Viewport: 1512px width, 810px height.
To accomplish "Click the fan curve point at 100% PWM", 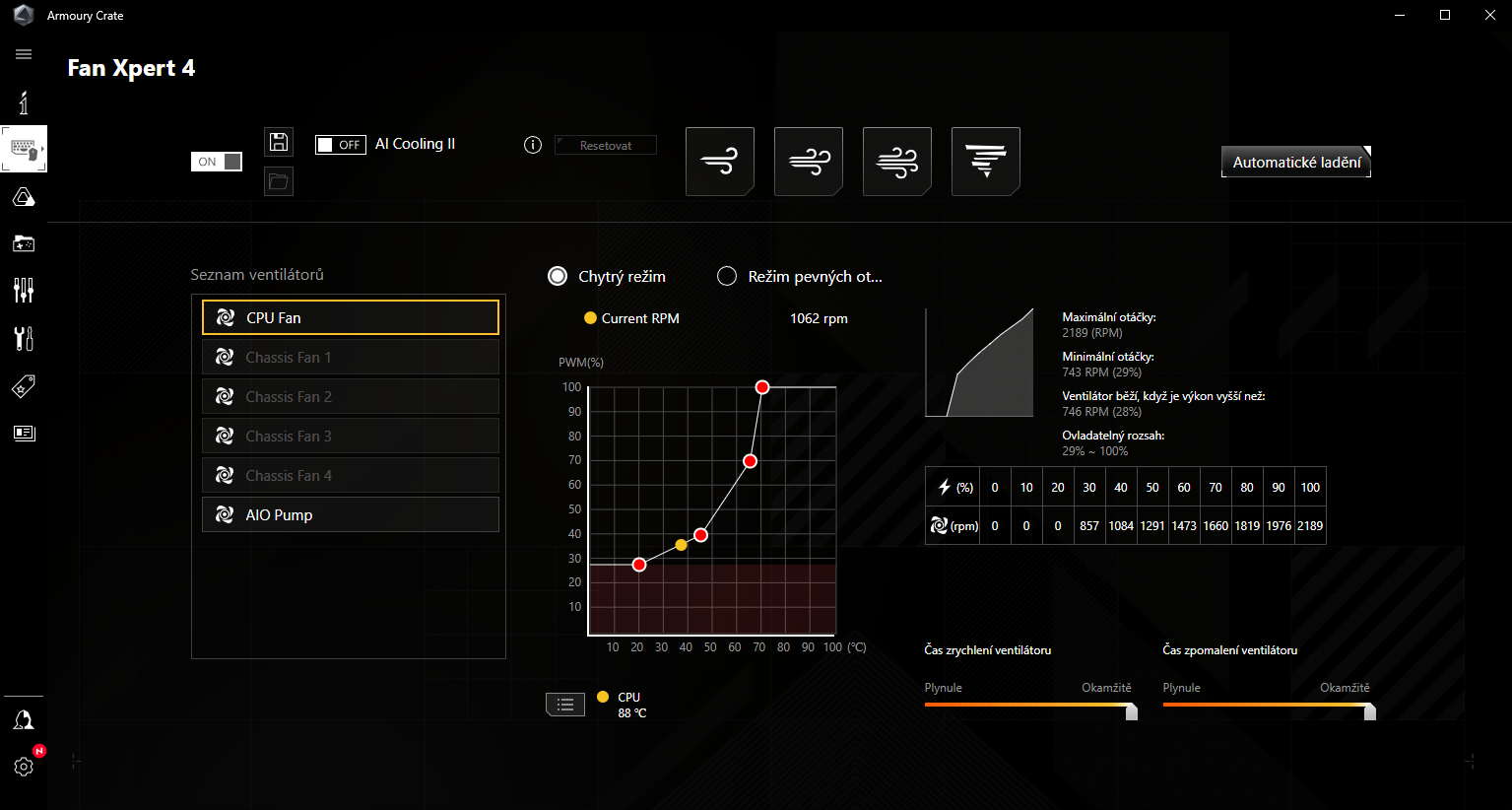I will click(762, 387).
